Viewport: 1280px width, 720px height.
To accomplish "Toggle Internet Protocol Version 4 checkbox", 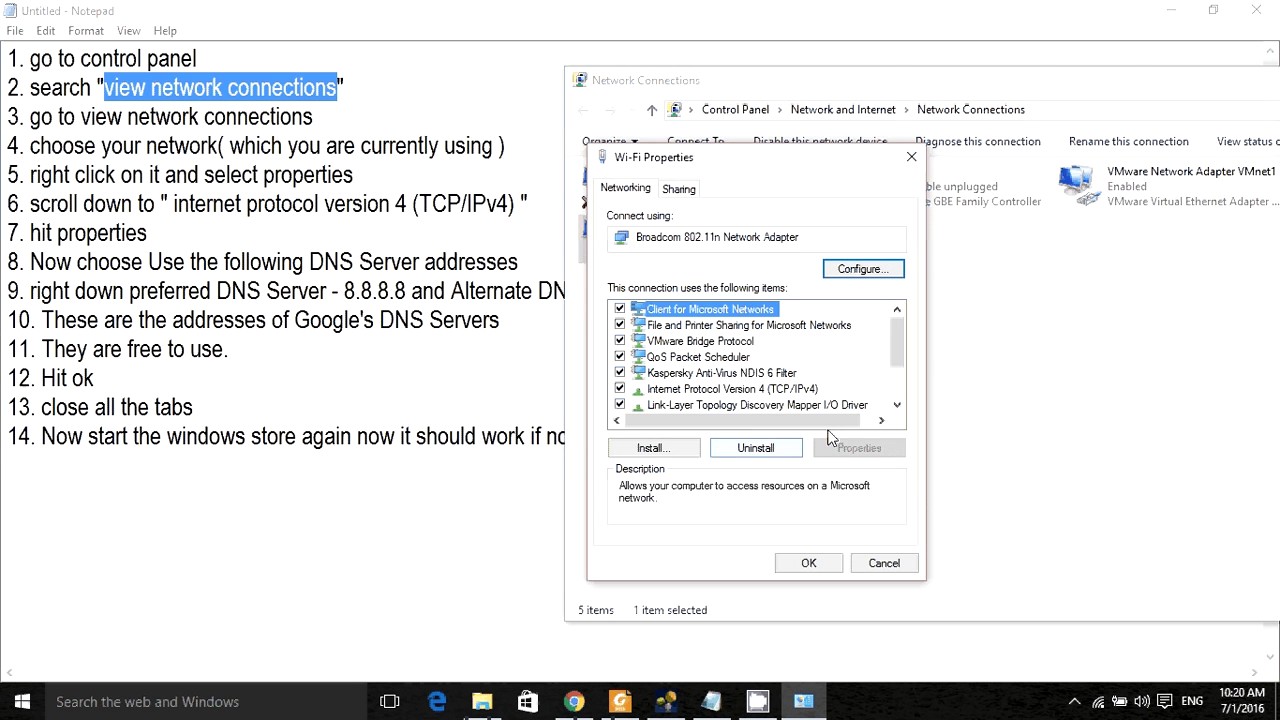I will coord(620,389).
